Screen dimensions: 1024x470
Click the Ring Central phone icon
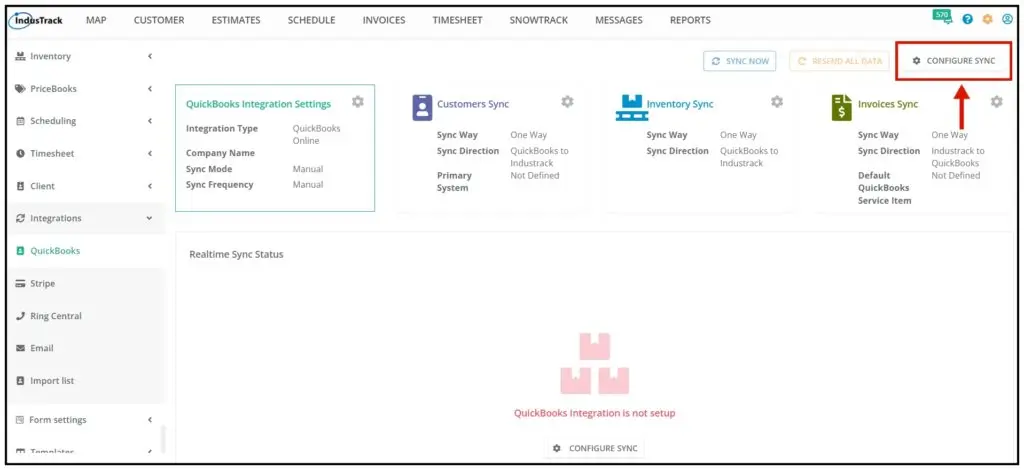tap(20, 316)
